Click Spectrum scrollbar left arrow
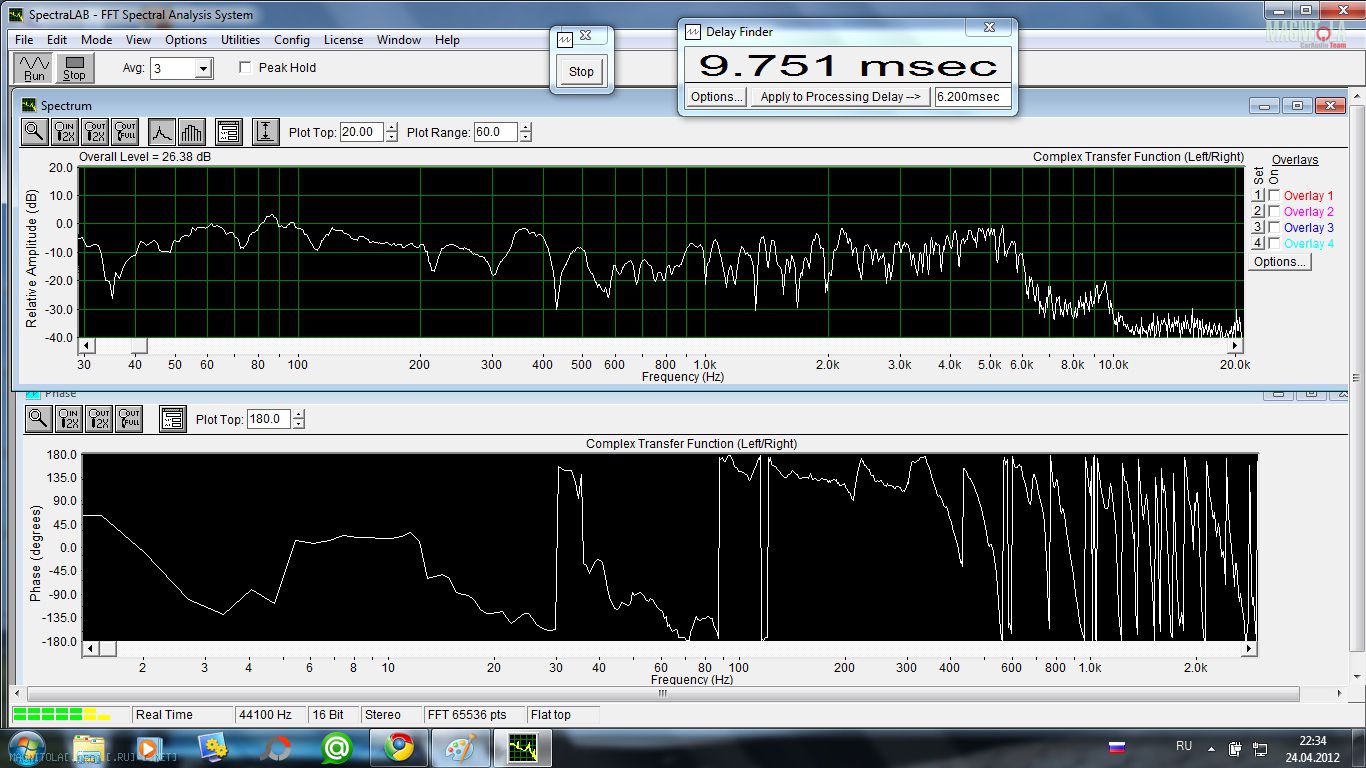Image resolution: width=1366 pixels, height=768 pixels. tap(86, 346)
